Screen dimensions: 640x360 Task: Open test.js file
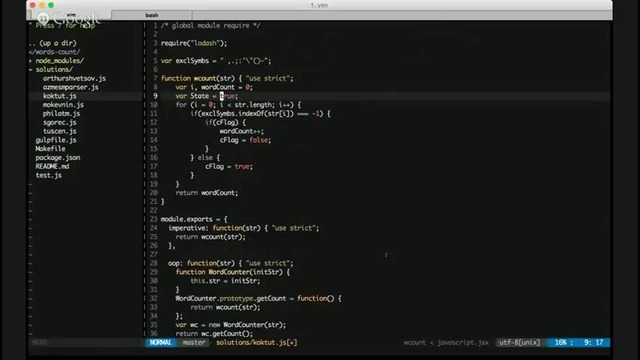click(x=49, y=176)
